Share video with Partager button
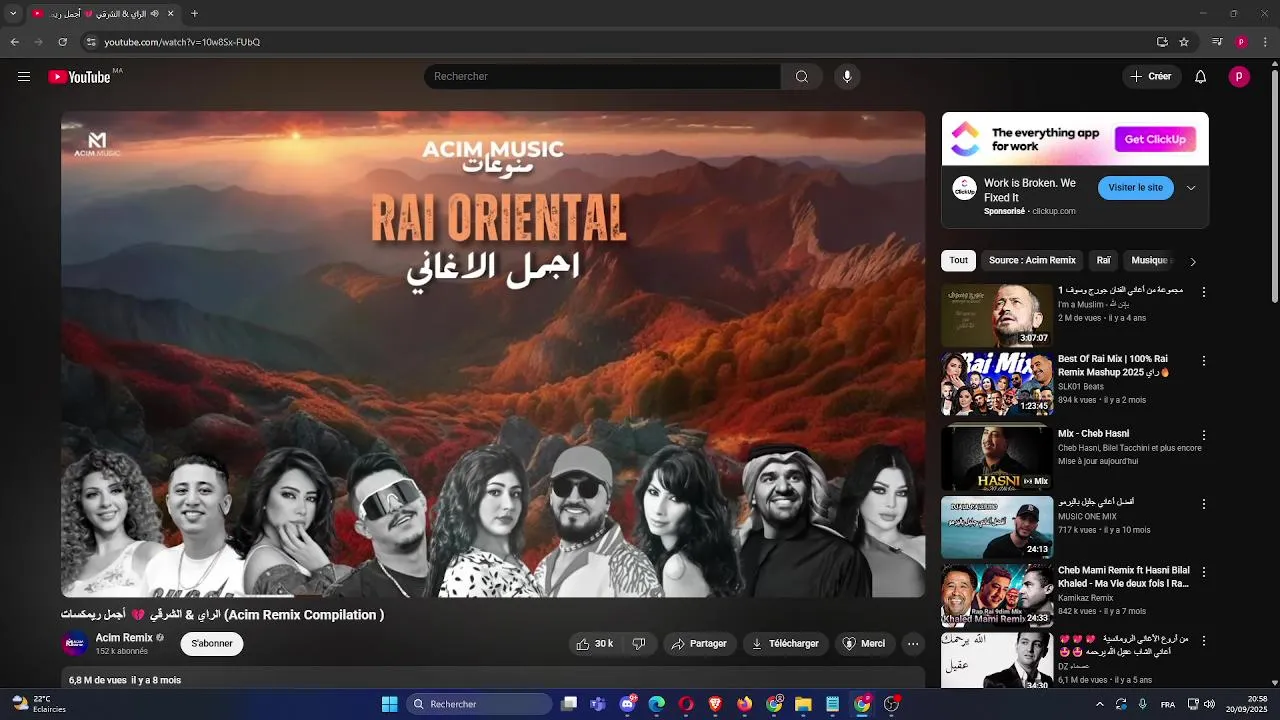Image resolution: width=1280 pixels, height=720 pixels. [x=699, y=644]
